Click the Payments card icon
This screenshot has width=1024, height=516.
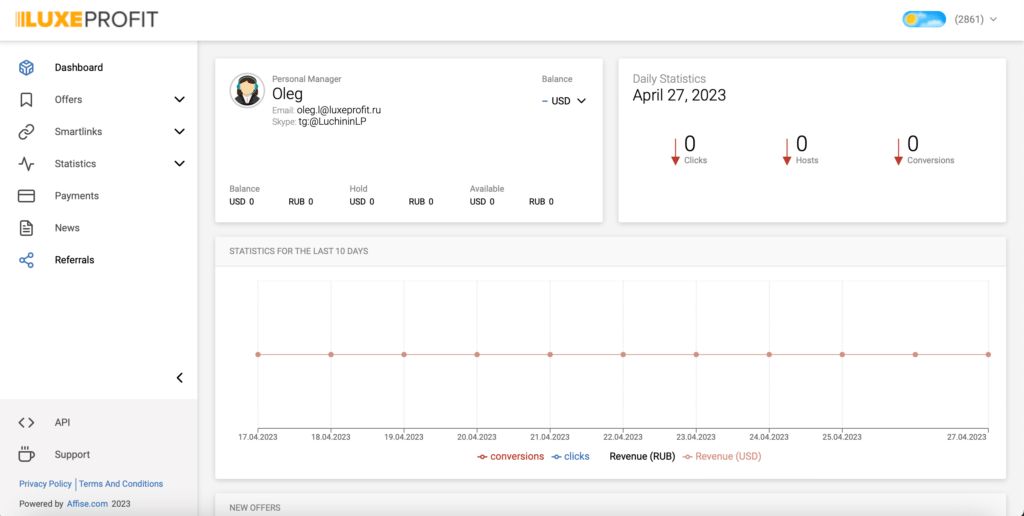[x=27, y=196]
